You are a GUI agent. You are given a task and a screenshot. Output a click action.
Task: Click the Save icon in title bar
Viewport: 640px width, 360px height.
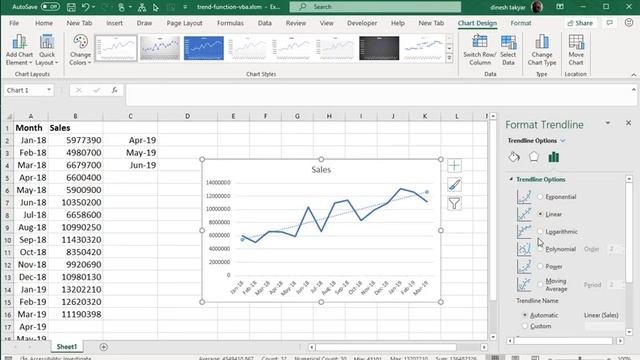(71, 7)
